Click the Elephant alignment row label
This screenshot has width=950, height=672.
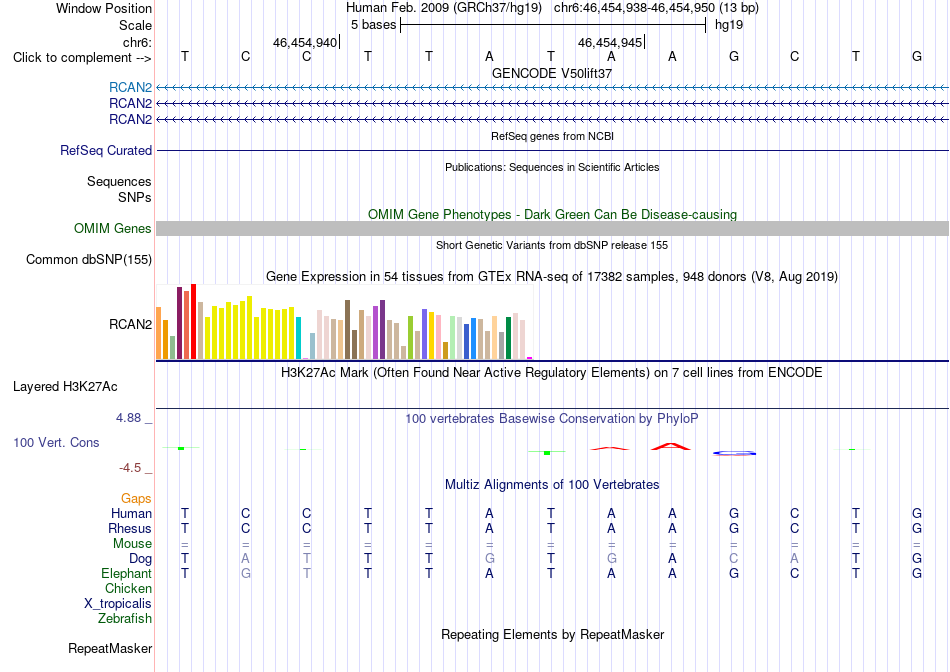(126, 573)
